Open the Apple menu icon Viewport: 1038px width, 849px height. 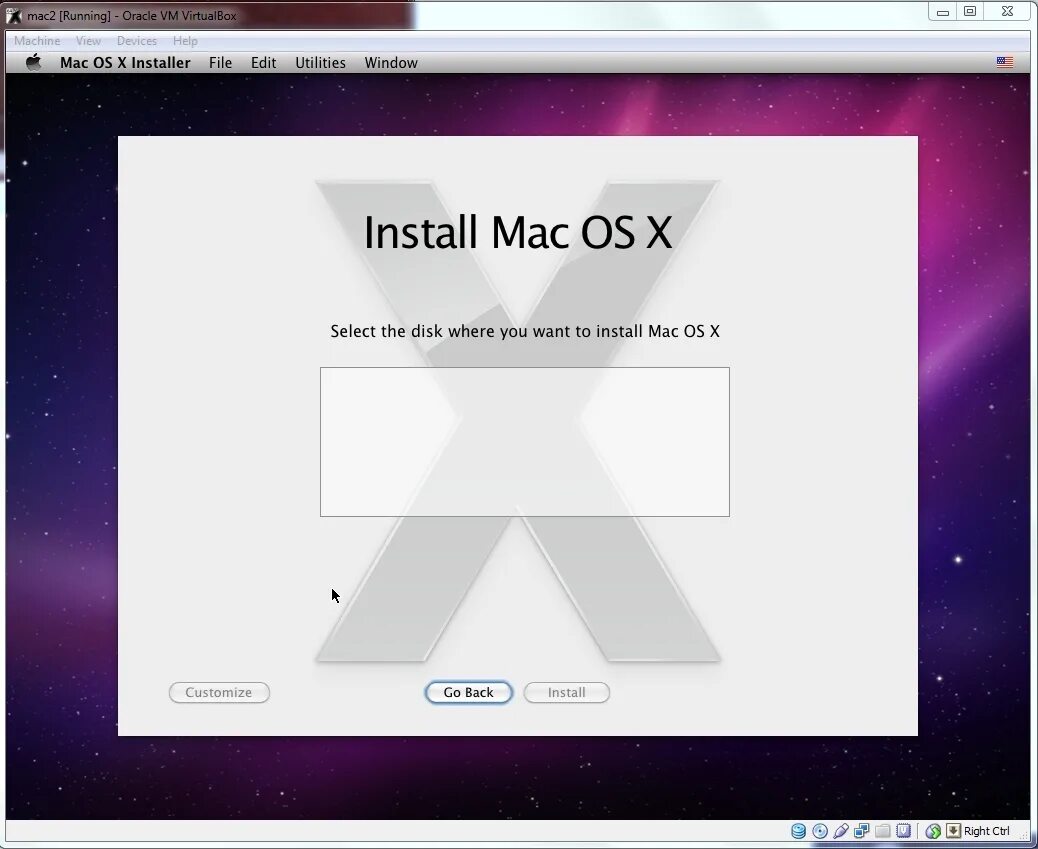(34, 62)
